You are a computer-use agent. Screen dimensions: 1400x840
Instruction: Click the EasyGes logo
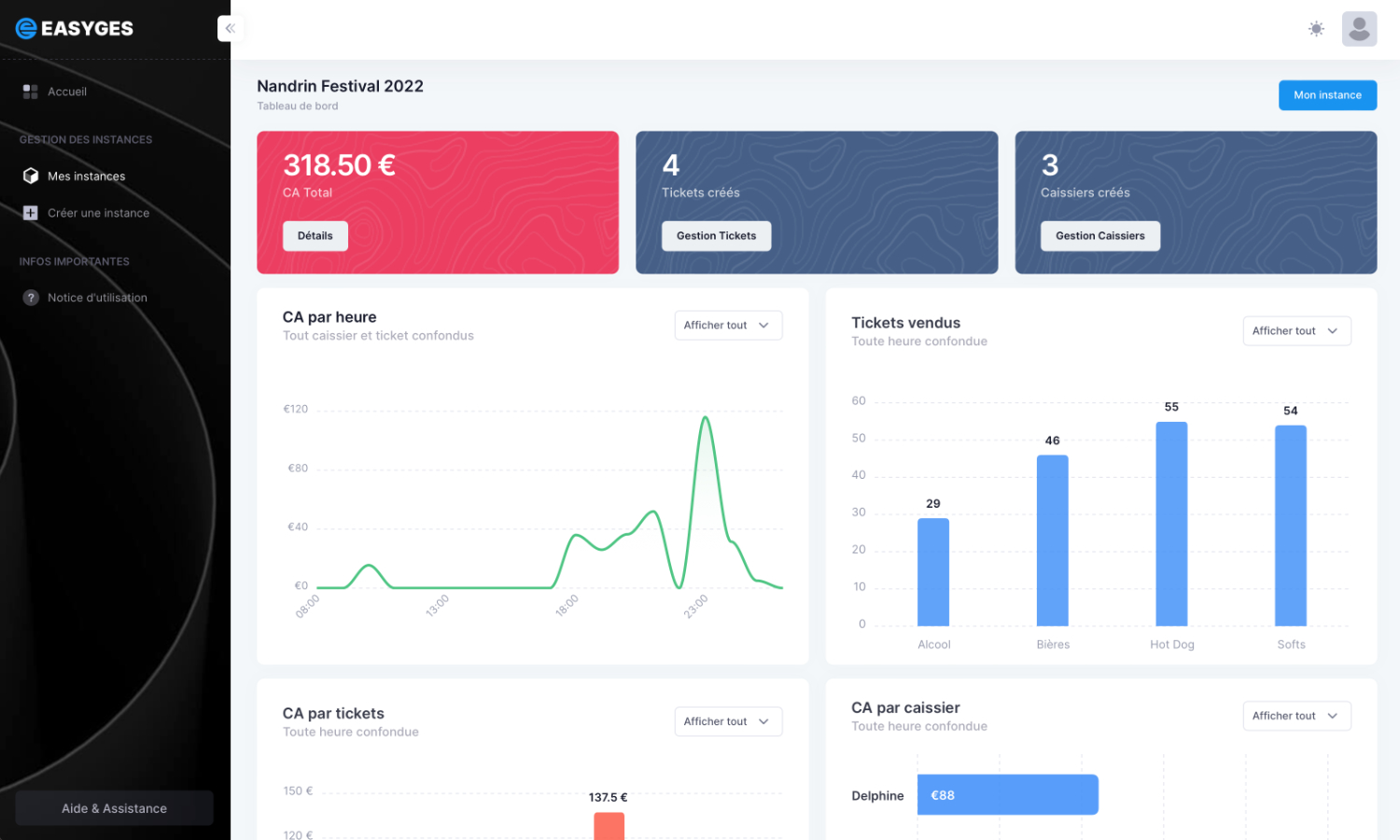point(75,29)
